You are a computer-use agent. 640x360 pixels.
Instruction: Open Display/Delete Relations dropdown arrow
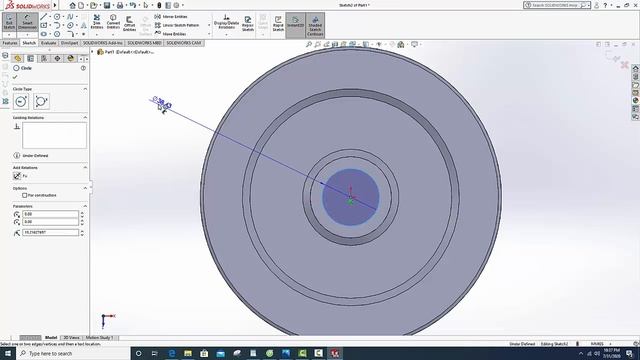[227, 34]
